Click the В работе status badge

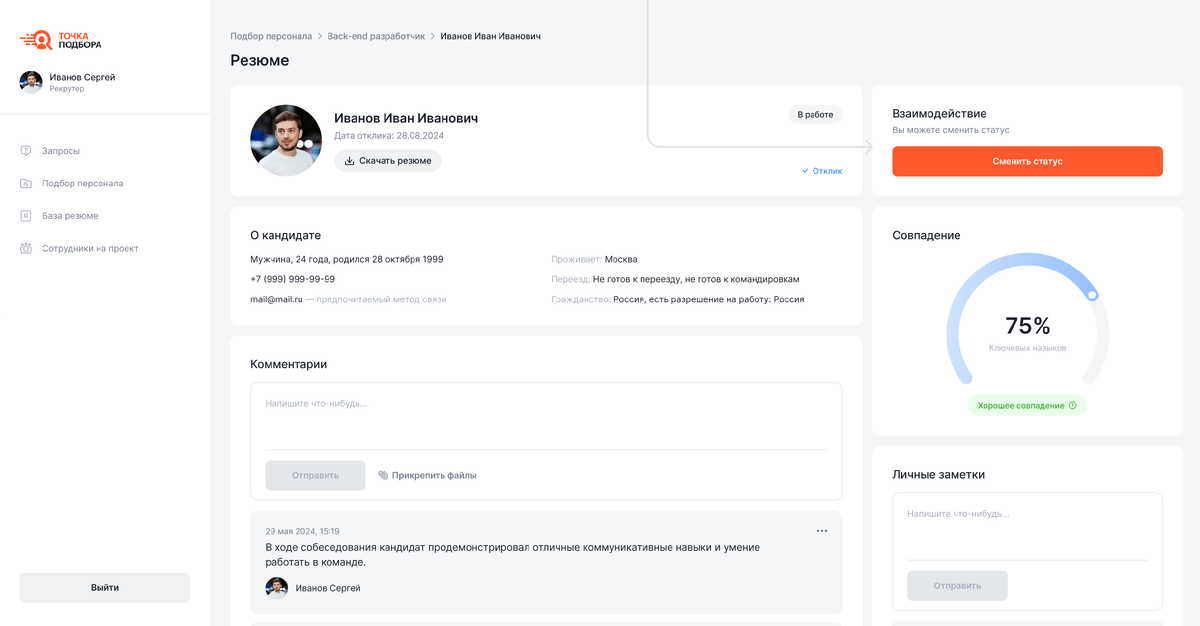click(x=814, y=114)
